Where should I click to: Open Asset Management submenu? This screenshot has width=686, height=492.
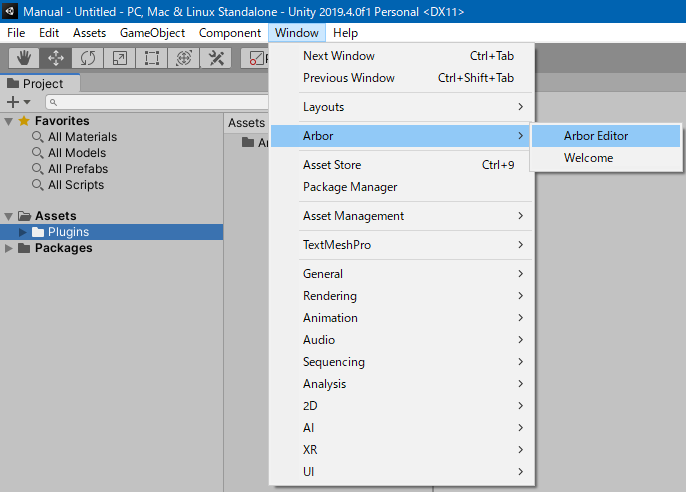pyautogui.click(x=402, y=216)
